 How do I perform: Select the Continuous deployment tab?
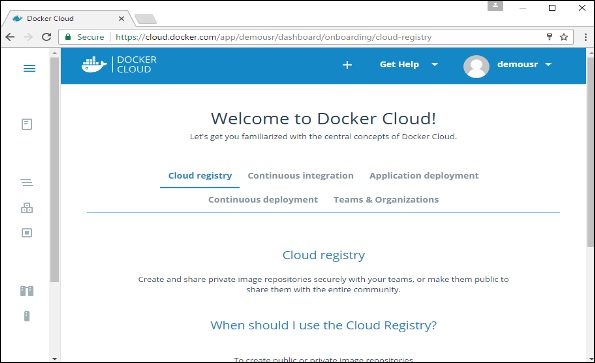point(263,200)
